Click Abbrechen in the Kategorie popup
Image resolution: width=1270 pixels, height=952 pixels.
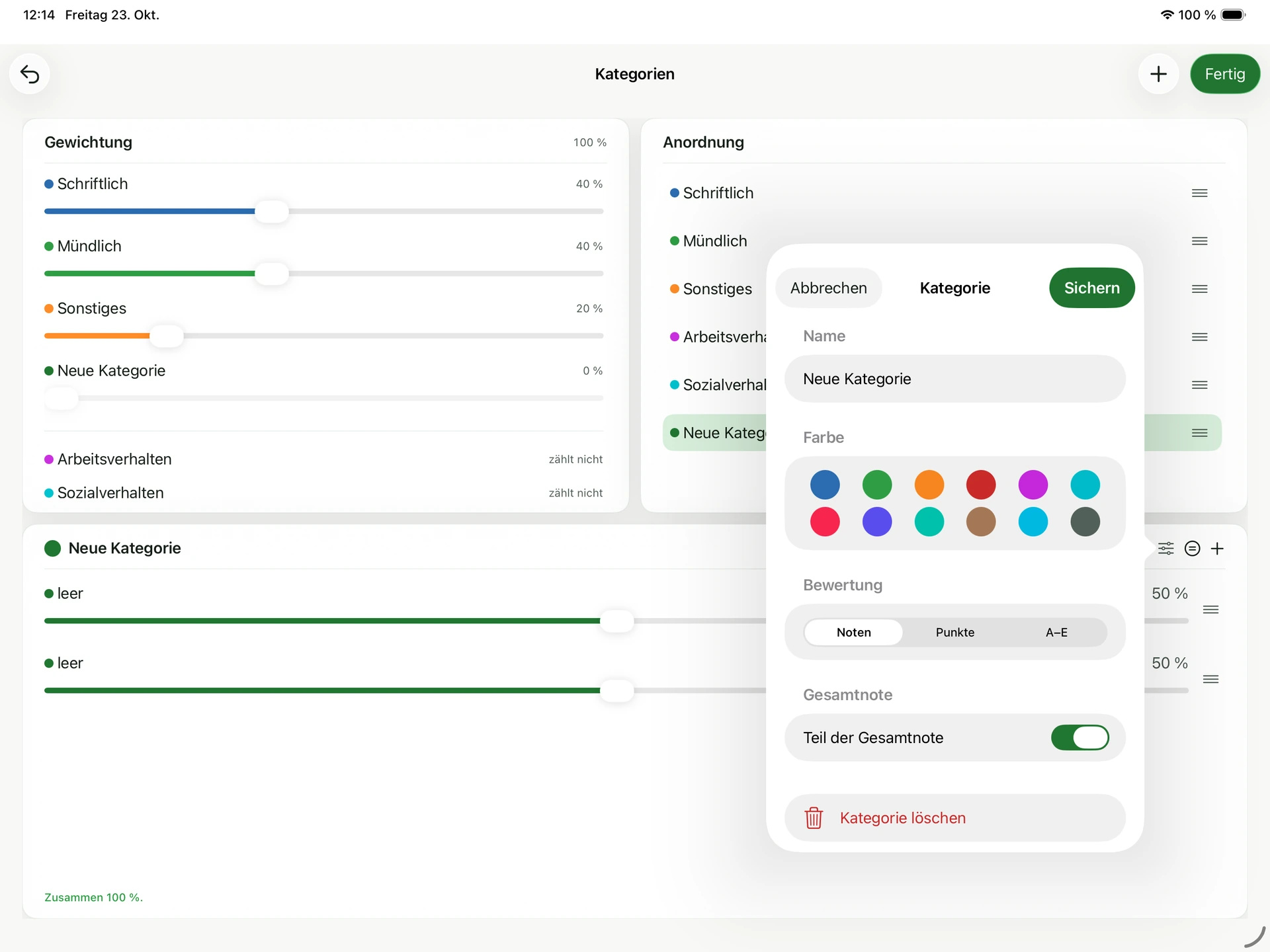(828, 288)
